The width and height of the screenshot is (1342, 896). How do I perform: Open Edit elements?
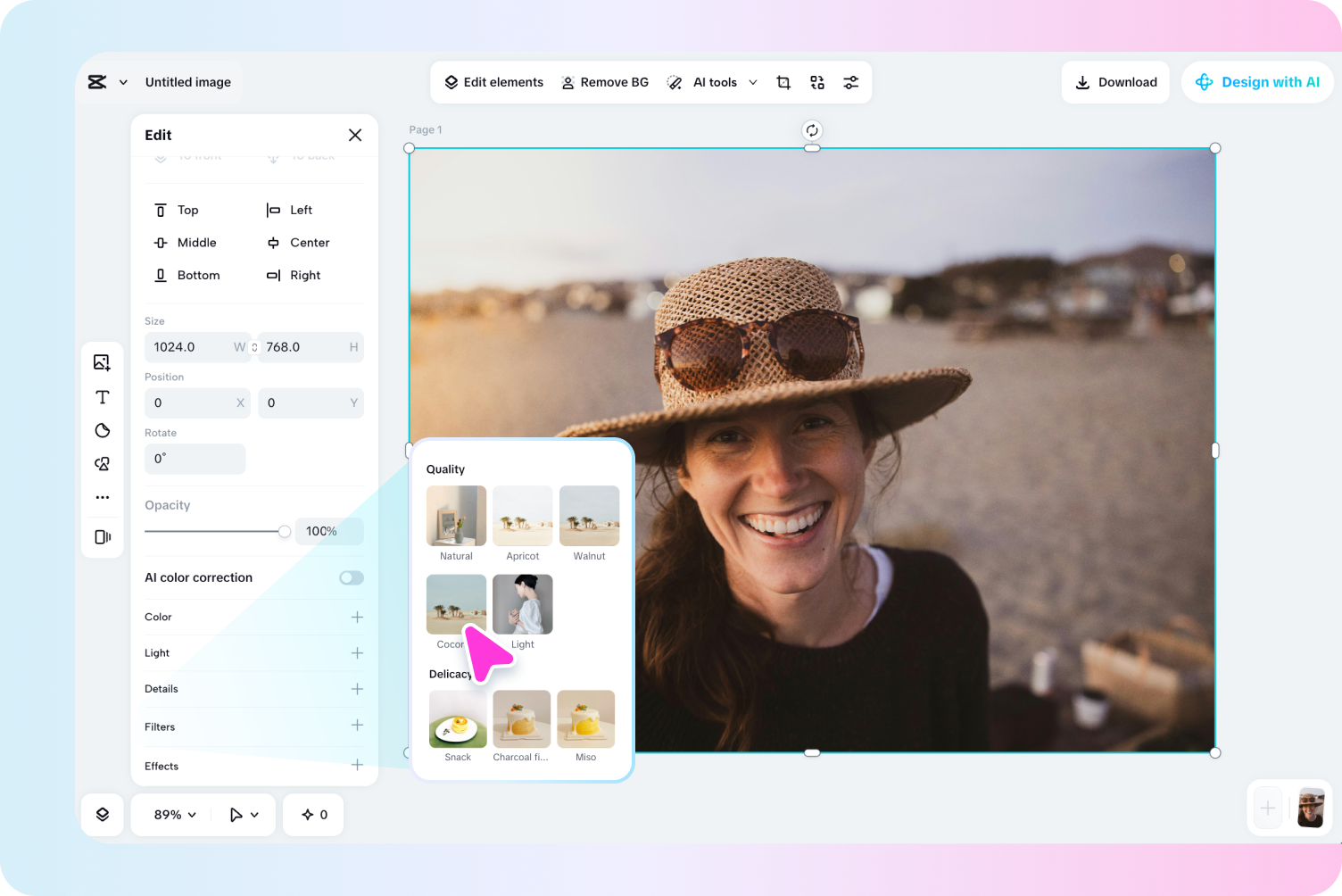click(493, 82)
